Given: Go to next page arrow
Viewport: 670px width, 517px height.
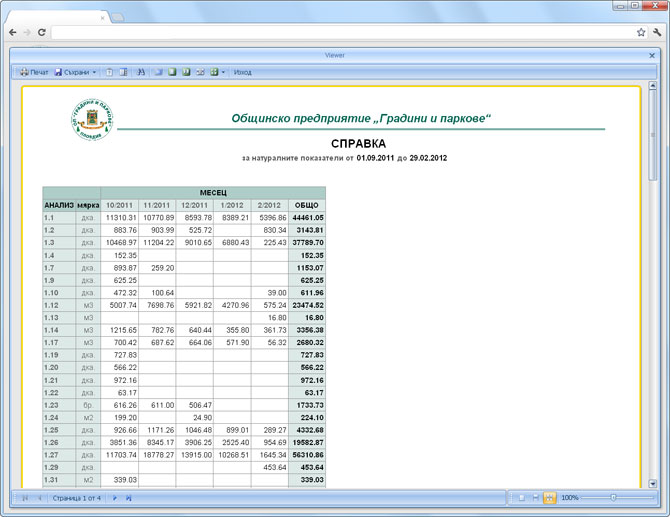Looking at the screenshot, I should (115, 498).
